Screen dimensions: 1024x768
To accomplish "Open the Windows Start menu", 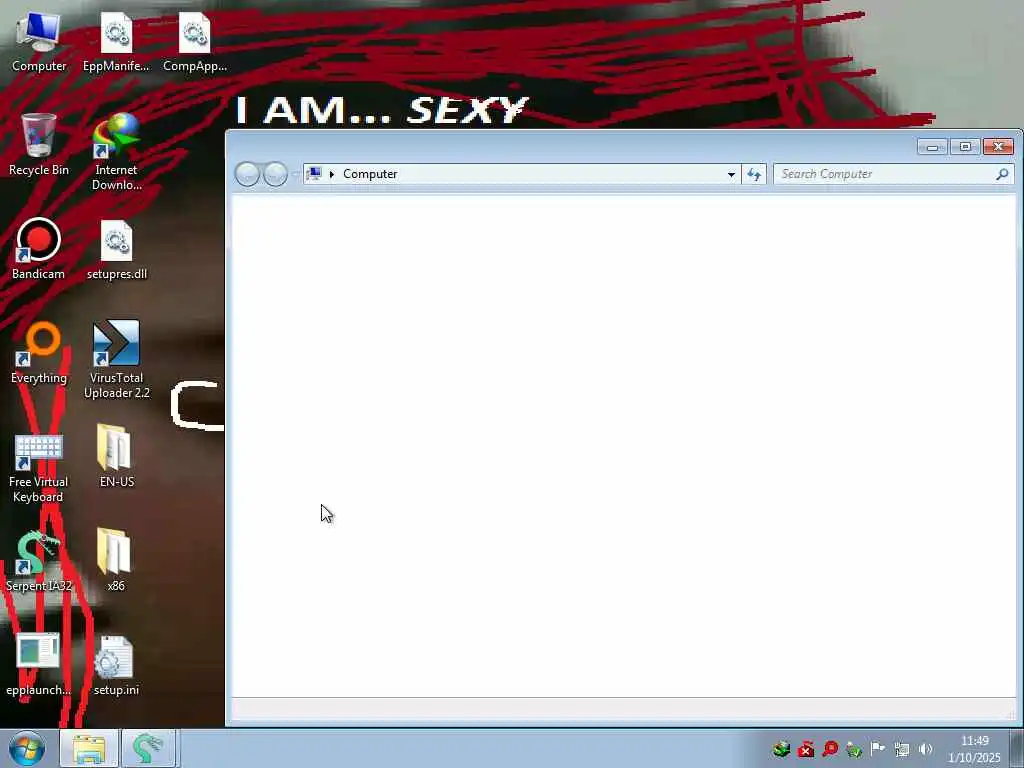I will pyautogui.click(x=27, y=748).
